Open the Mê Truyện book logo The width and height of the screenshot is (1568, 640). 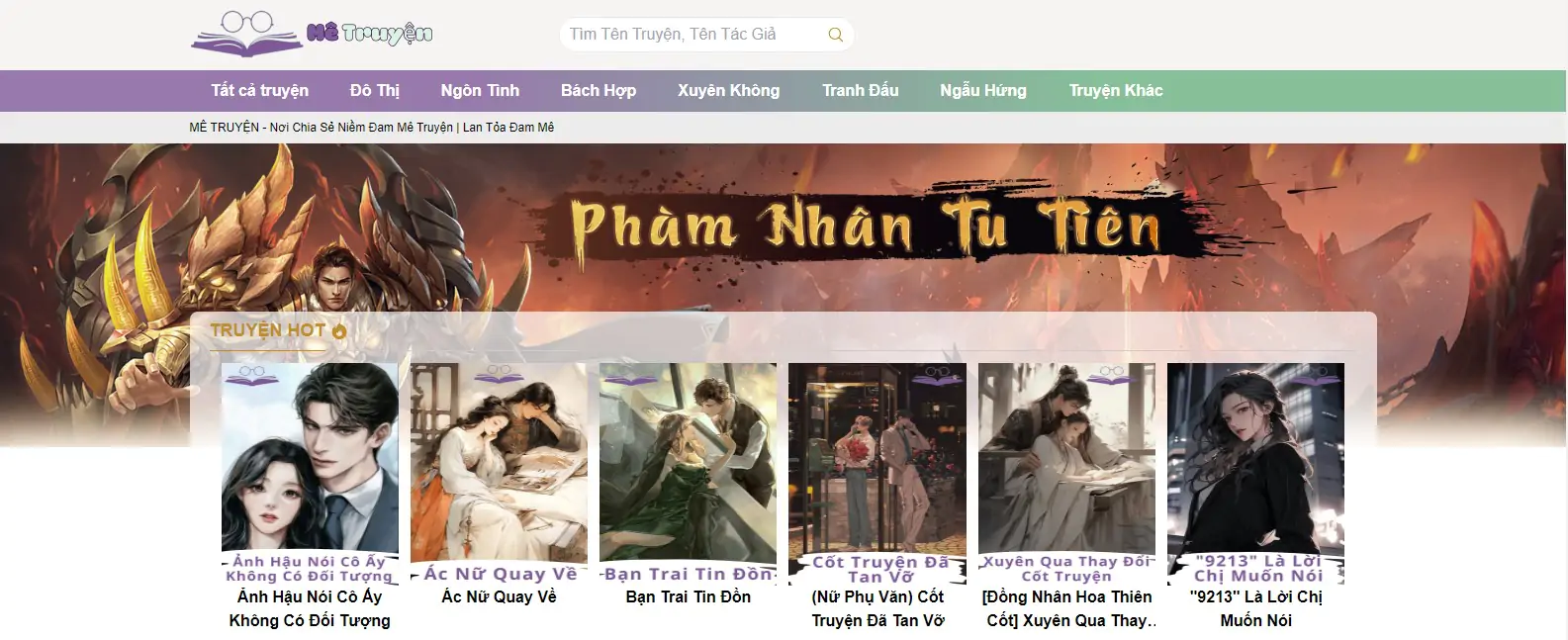tap(313, 35)
